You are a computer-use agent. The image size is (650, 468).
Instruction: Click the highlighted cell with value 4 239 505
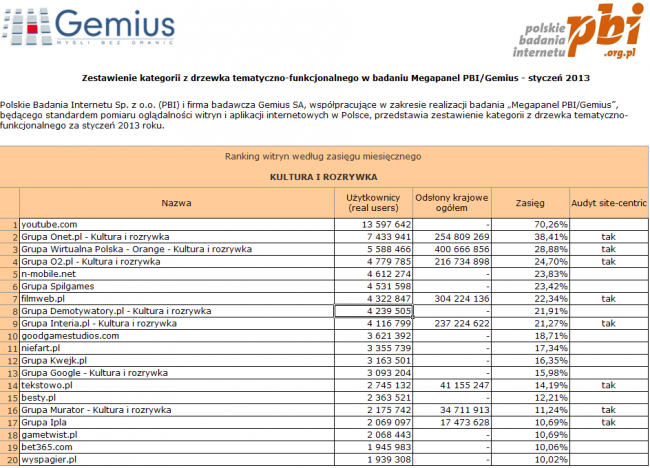pyautogui.click(x=373, y=311)
